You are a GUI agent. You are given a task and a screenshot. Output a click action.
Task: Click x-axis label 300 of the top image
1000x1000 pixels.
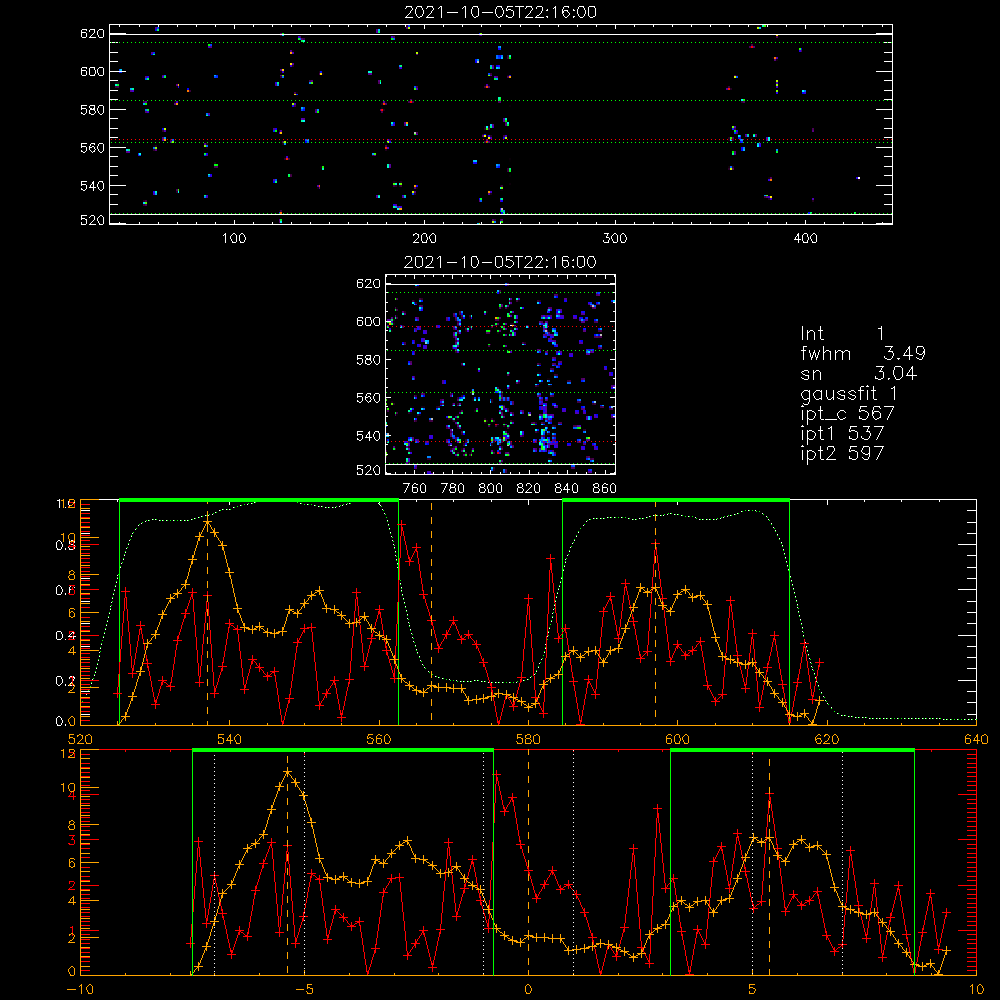coord(615,239)
